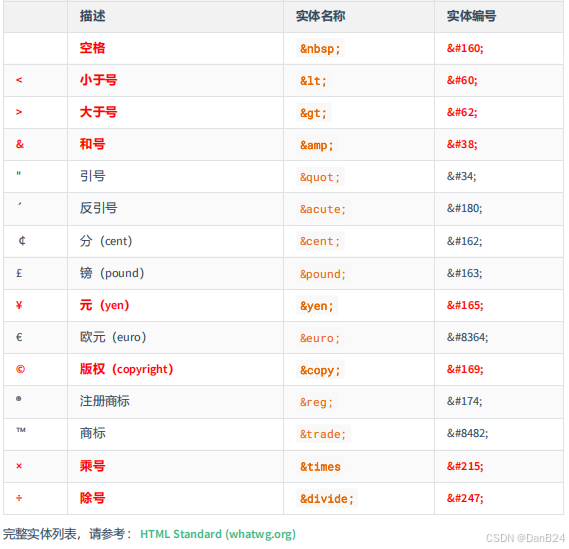Select the &#8482; entity number
Screen dimensions: 569x549
click(x=467, y=433)
